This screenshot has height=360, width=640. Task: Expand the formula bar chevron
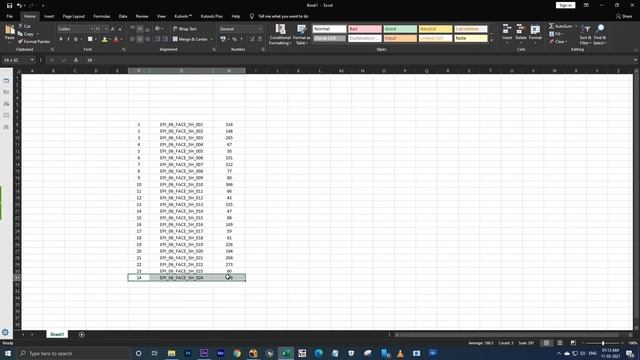(635, 60)
